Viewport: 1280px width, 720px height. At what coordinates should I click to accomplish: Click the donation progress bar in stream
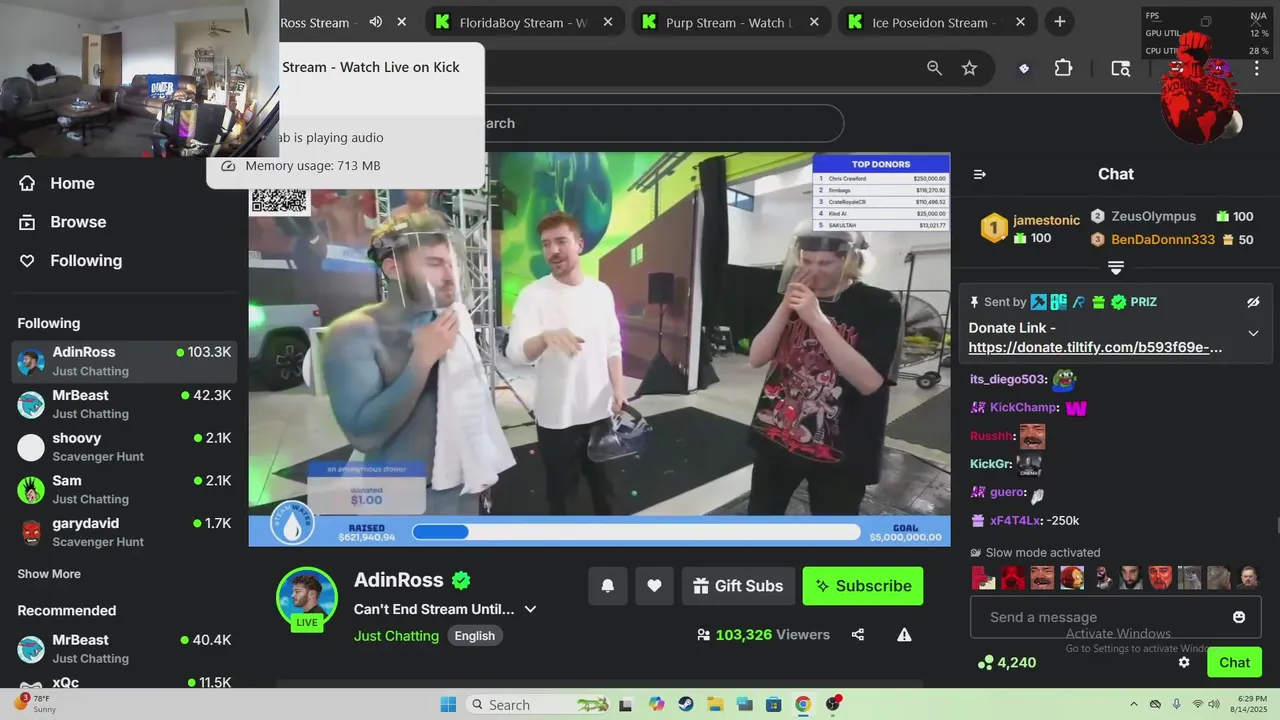pyautogui.click(x=636, y=532)
